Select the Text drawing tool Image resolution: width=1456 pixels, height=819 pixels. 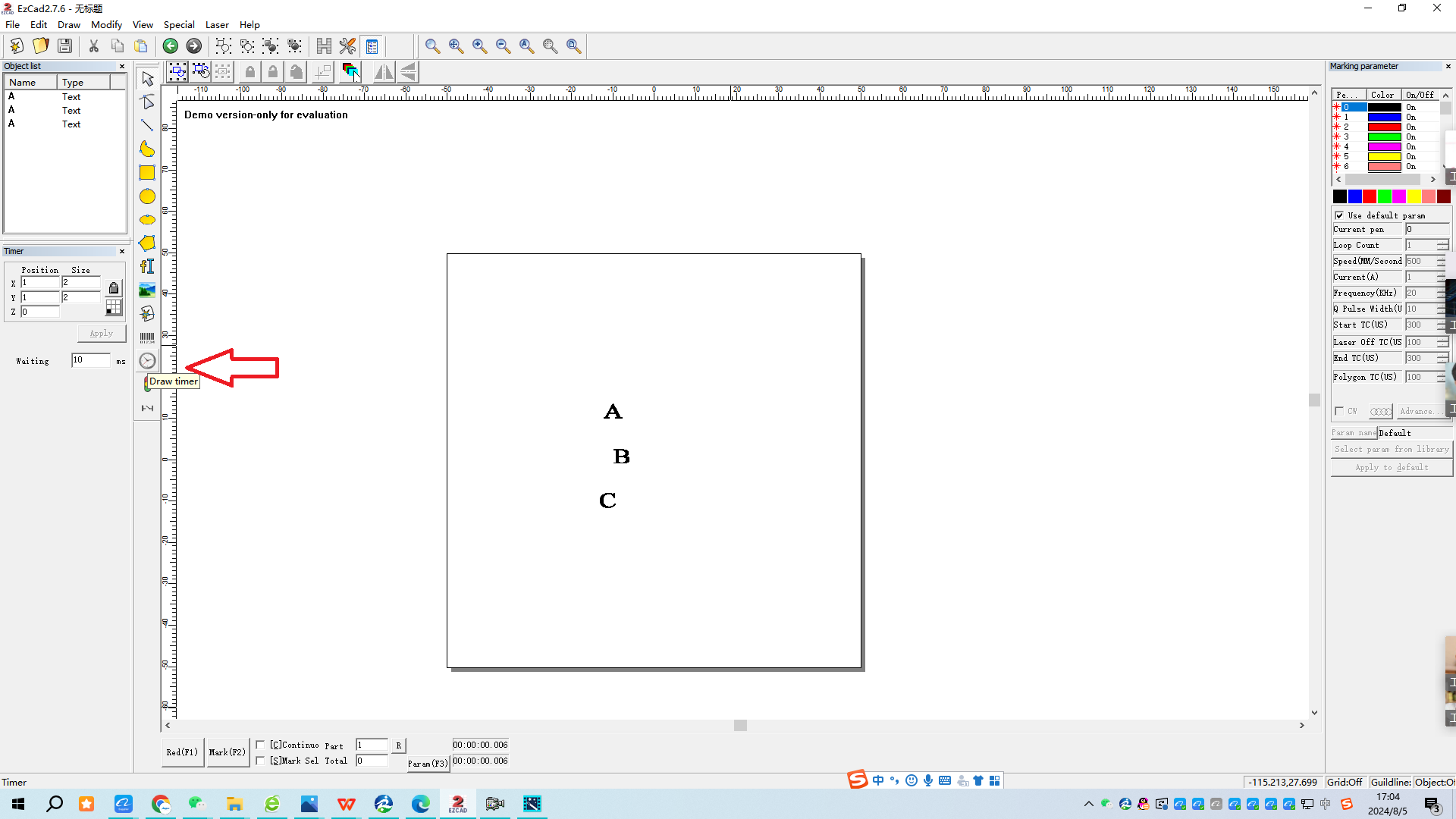coord(147,266)
